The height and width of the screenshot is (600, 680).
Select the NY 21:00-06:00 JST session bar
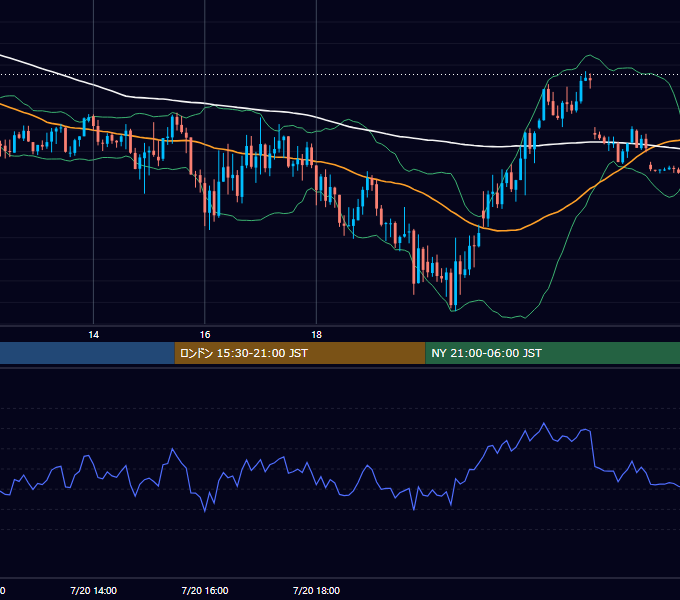pyautogui.click(x=552, y=353)
